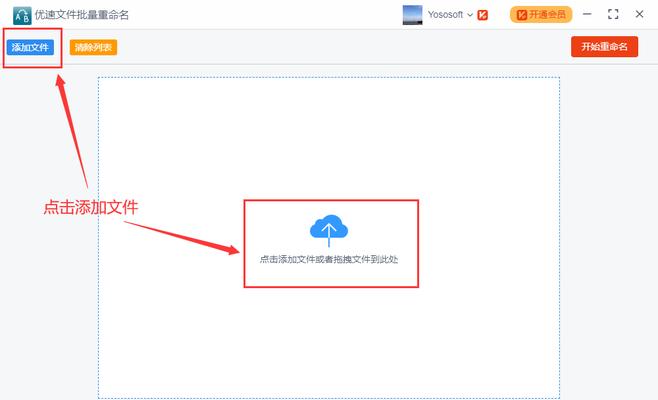The height and width of the screenshot is (400, 658).
Task: Close the batch rename window
Action: 639,14
